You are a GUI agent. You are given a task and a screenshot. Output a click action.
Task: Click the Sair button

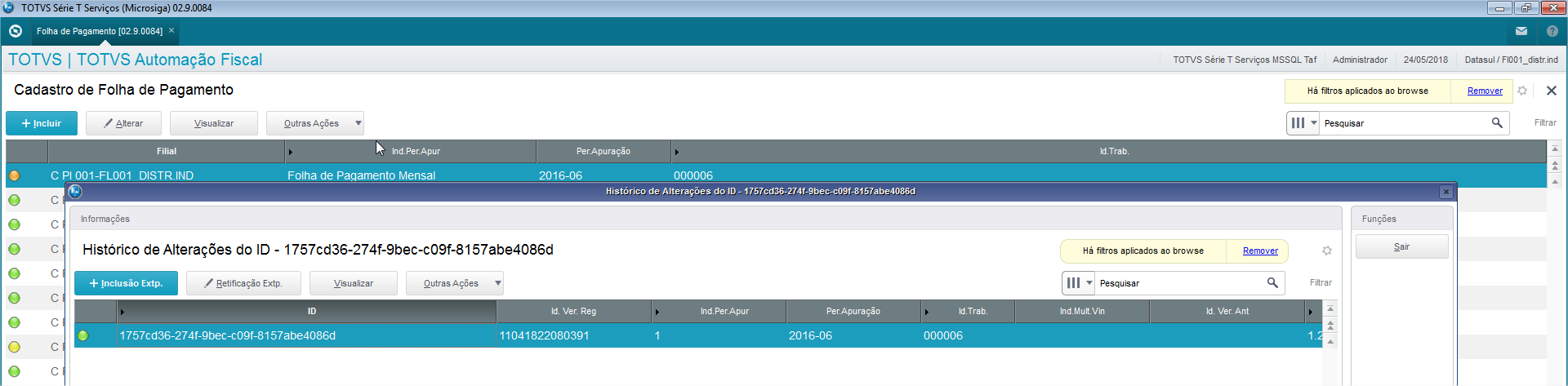tap(1401, 246)
